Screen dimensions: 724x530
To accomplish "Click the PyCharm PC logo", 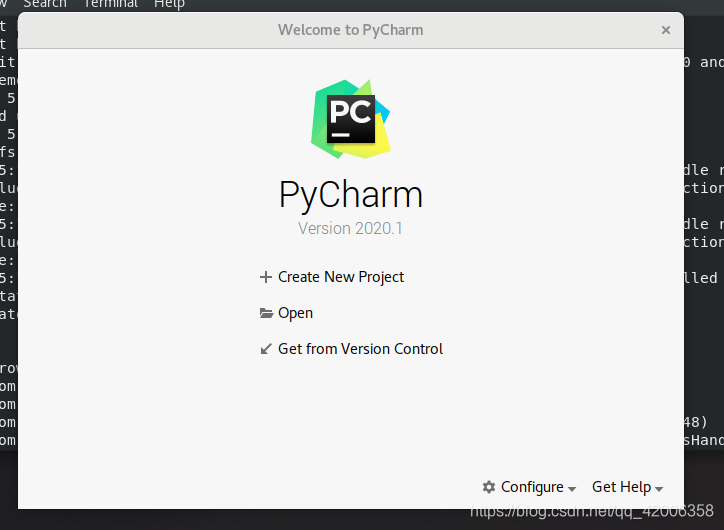I will [351, 119].
